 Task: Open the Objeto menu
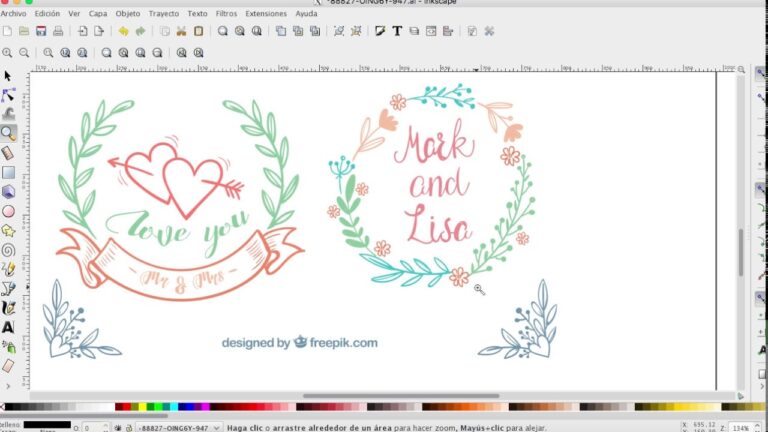pyautogui.click(x=128, y=14)
